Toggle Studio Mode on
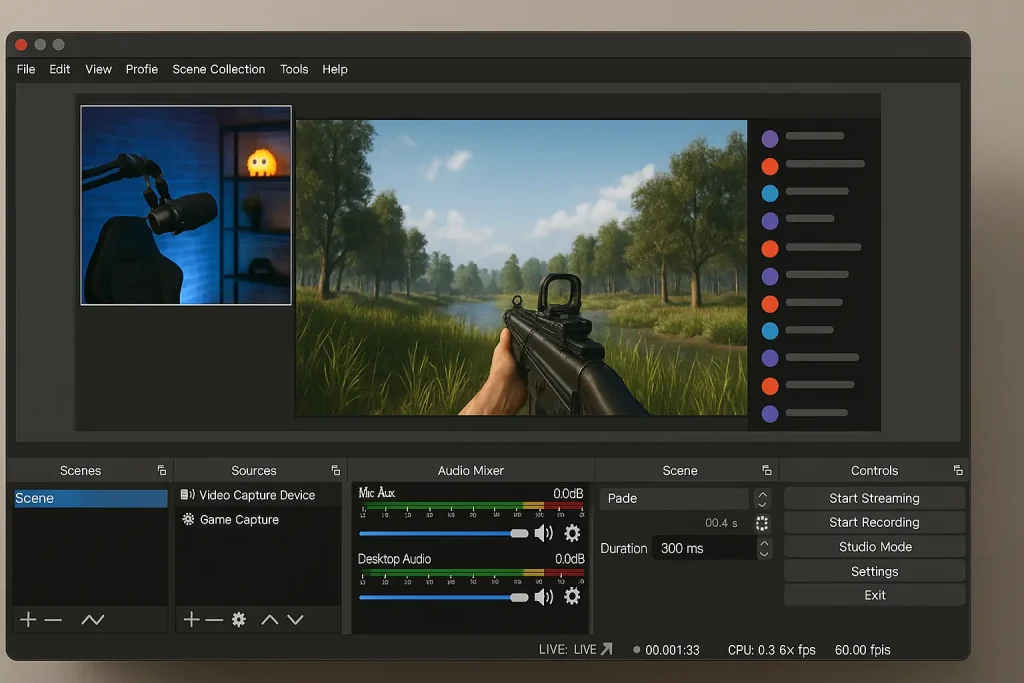The width and height of the screenshot is (1024, 683). (874, 547)
